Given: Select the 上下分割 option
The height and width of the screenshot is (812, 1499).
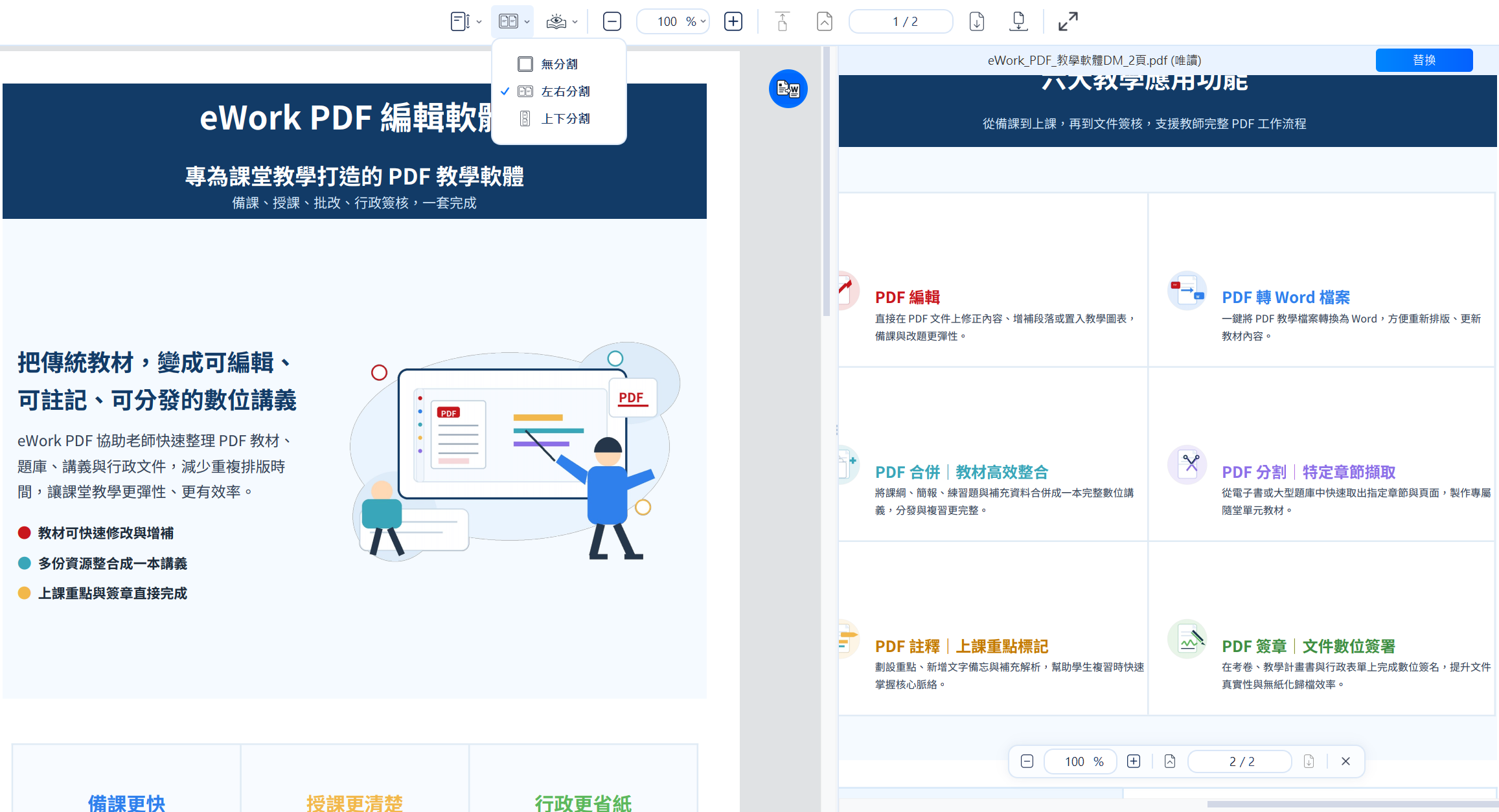Looking at the screenshot, I should (559, 118).
